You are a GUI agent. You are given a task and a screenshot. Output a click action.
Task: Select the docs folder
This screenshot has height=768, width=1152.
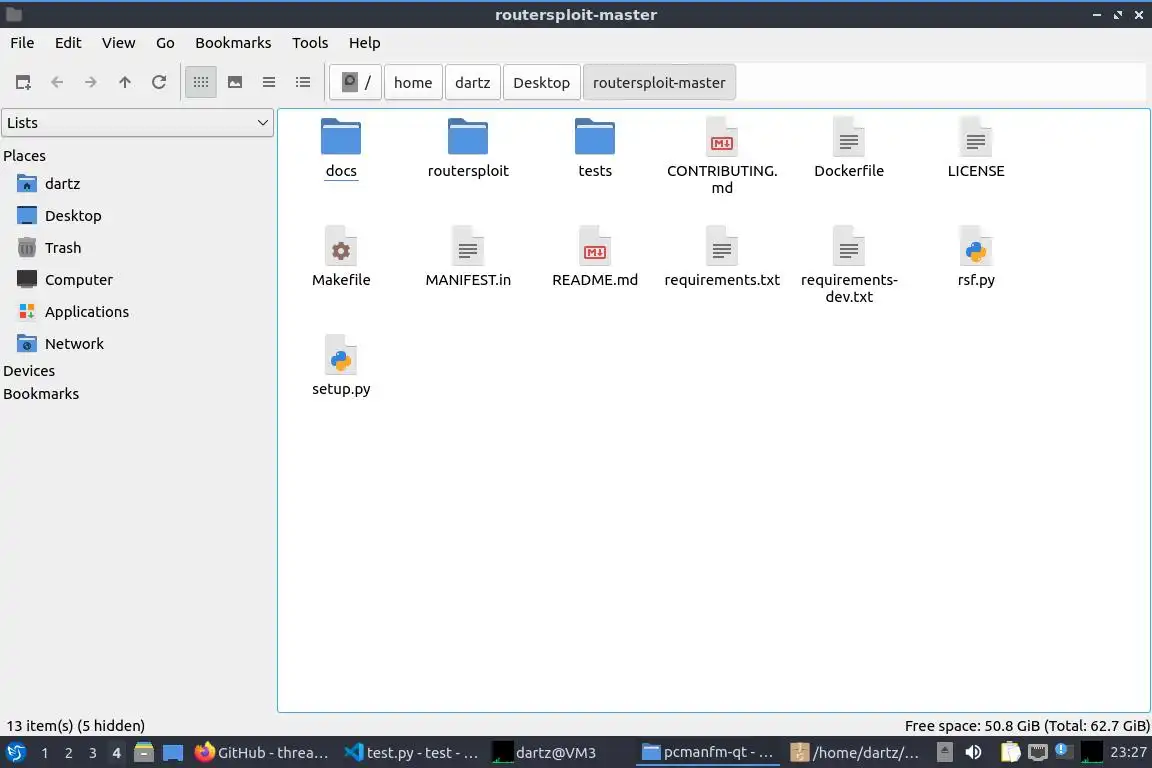point(341,149)
